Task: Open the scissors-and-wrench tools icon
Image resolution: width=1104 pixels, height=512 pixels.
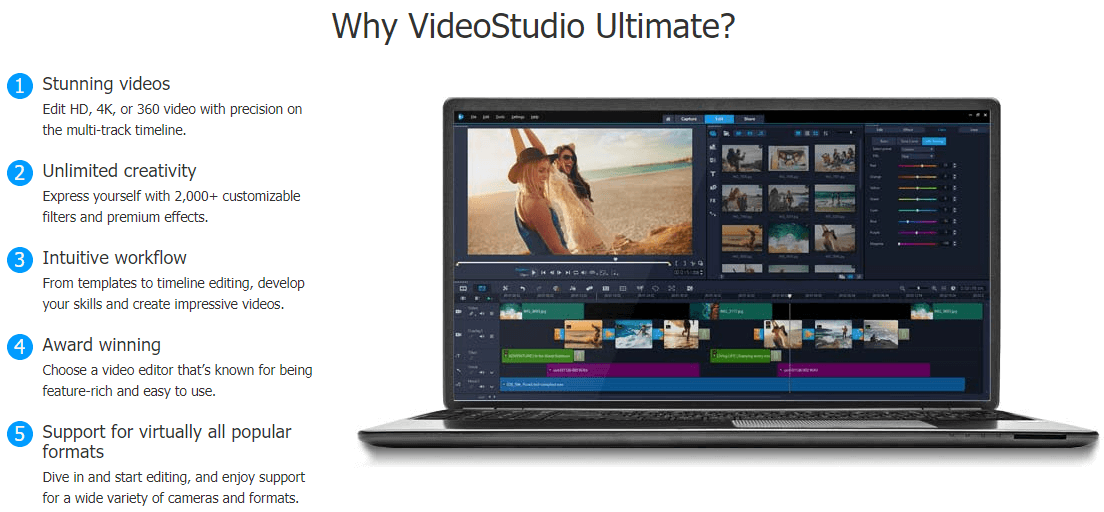Action: point(506,288)
